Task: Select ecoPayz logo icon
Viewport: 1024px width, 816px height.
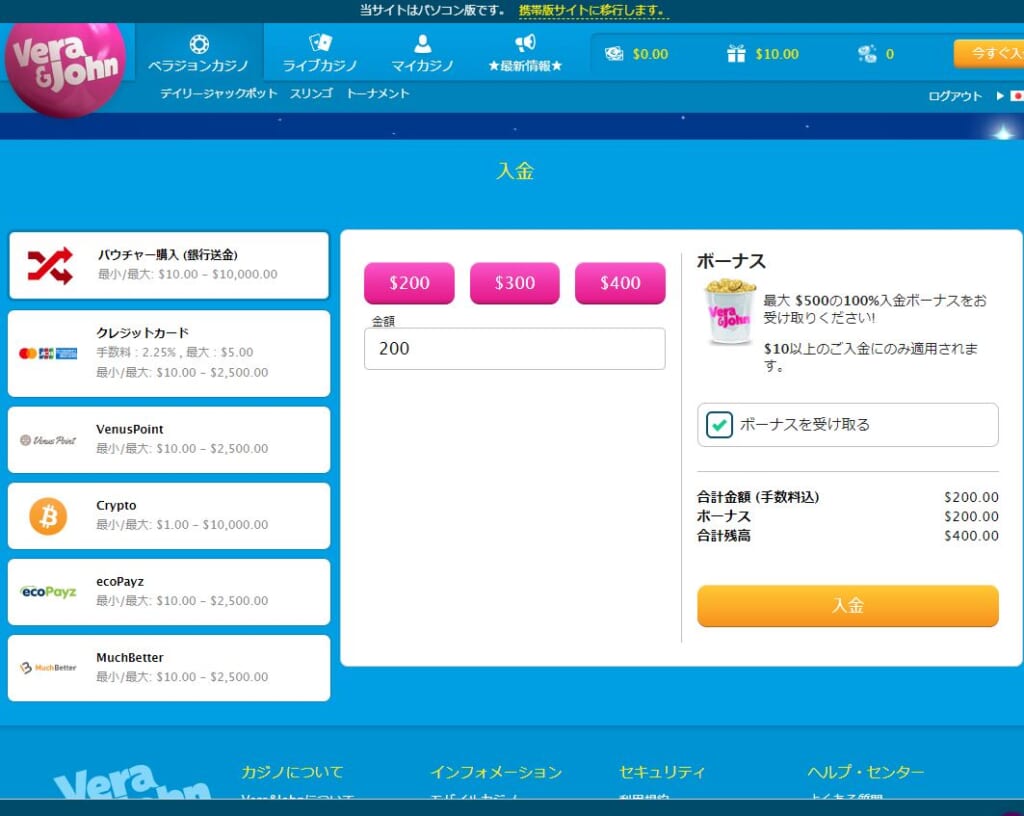Action: pyautogui.click(x=48, y=592)
